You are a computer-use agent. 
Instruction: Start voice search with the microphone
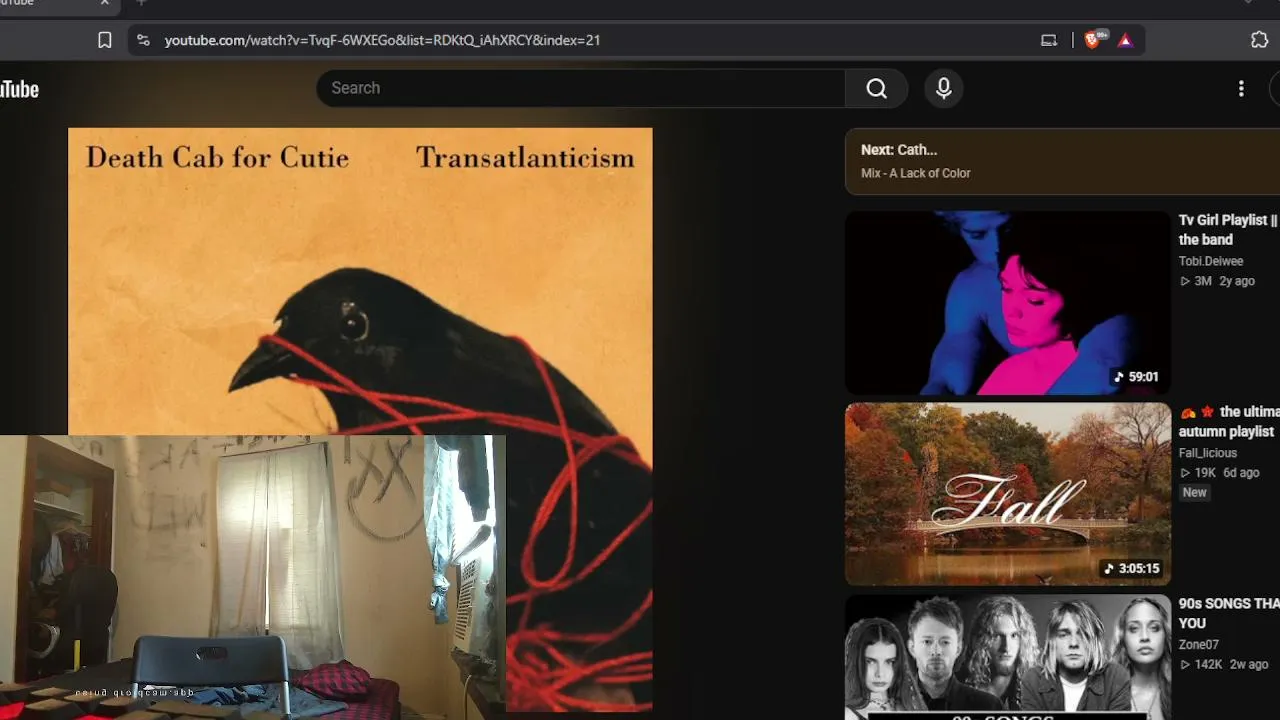click(x=943, y=88)
